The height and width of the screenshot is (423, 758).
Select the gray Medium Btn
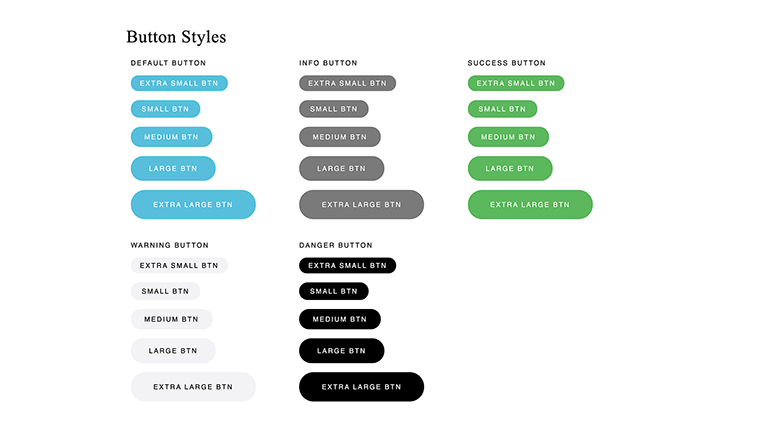[340, 137]
